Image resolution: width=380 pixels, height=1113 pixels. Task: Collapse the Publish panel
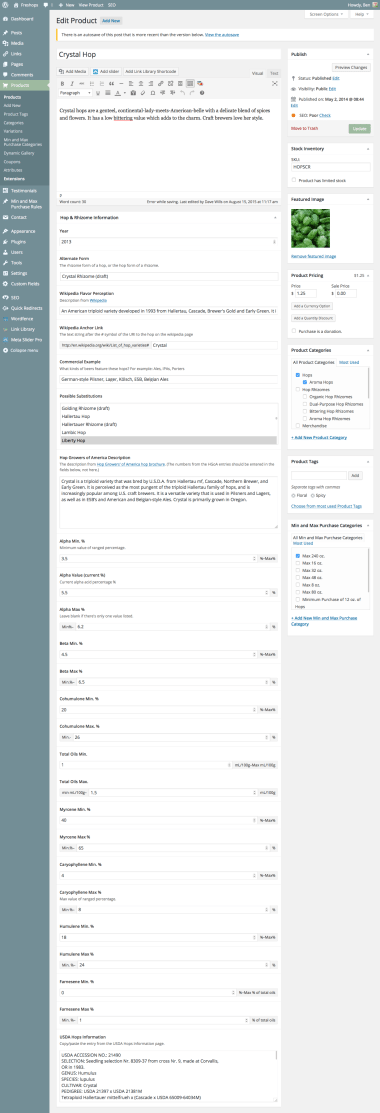pos(368,54)
